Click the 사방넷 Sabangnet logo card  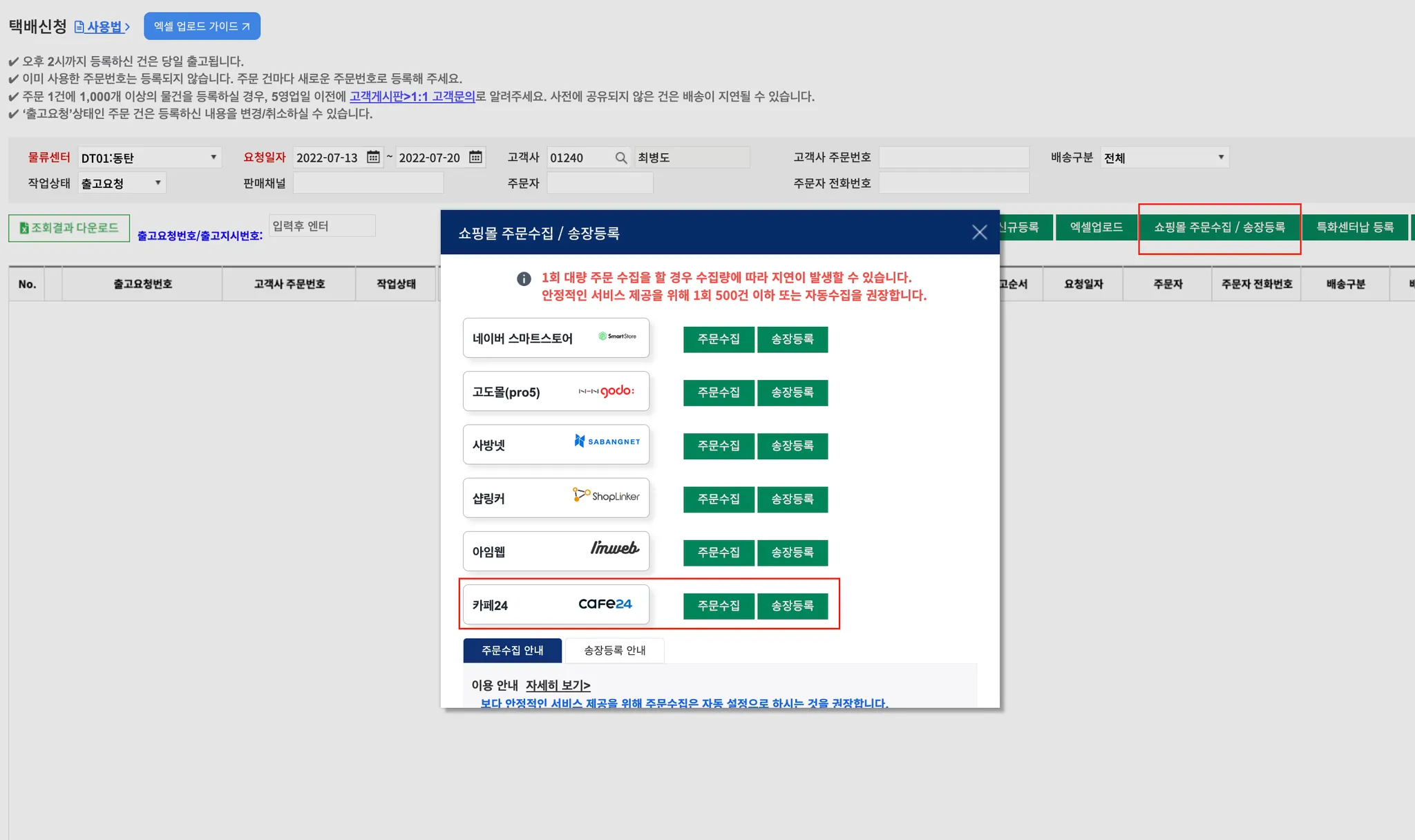coord(555,444)
